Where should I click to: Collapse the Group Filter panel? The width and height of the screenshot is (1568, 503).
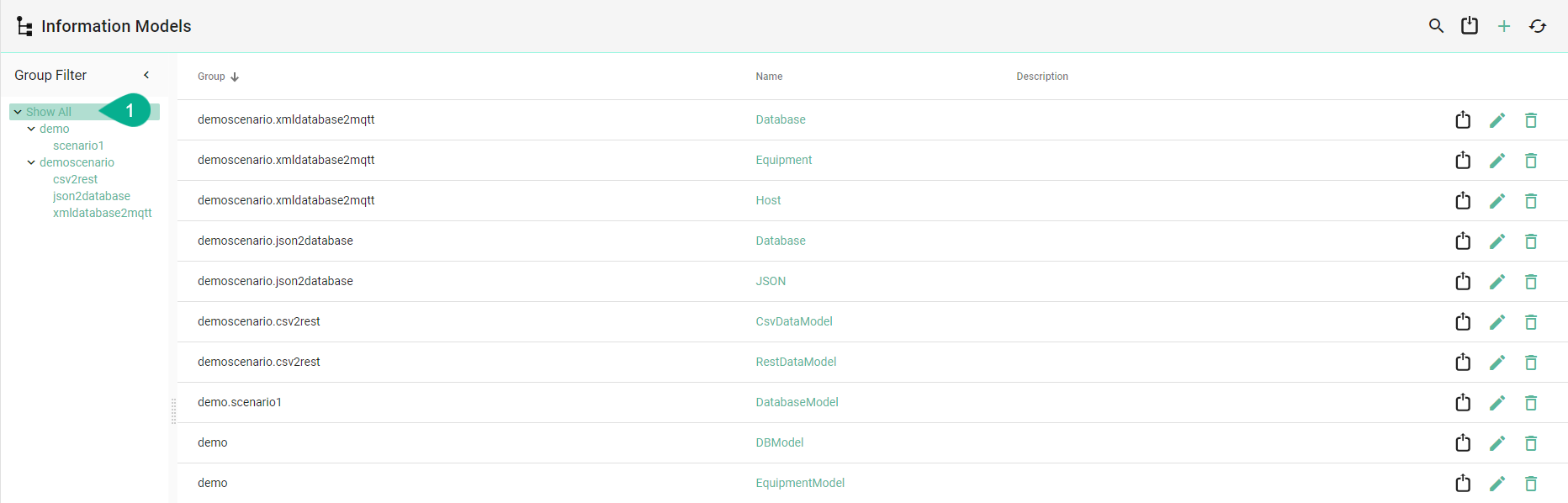coord(146,75)
